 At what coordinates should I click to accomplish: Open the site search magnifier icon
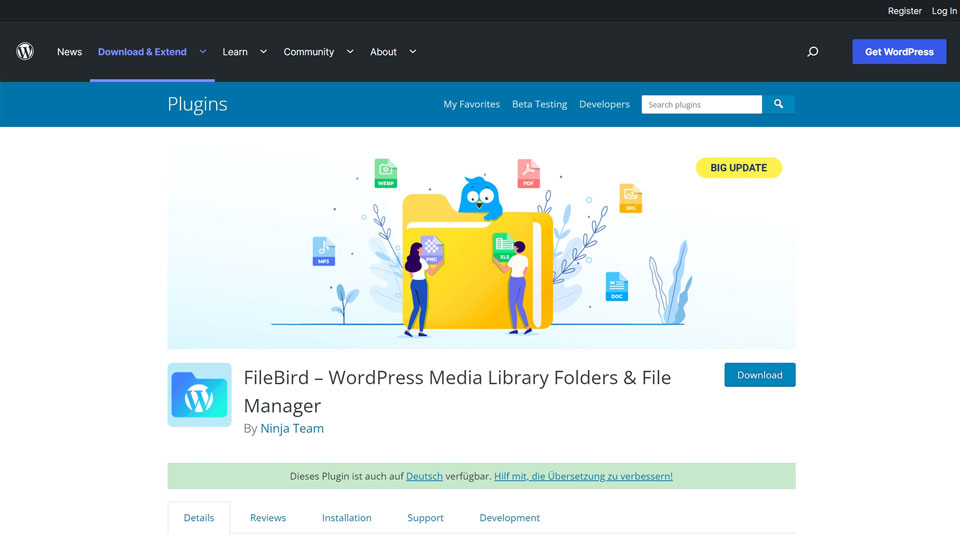click(x=812, y=52)
